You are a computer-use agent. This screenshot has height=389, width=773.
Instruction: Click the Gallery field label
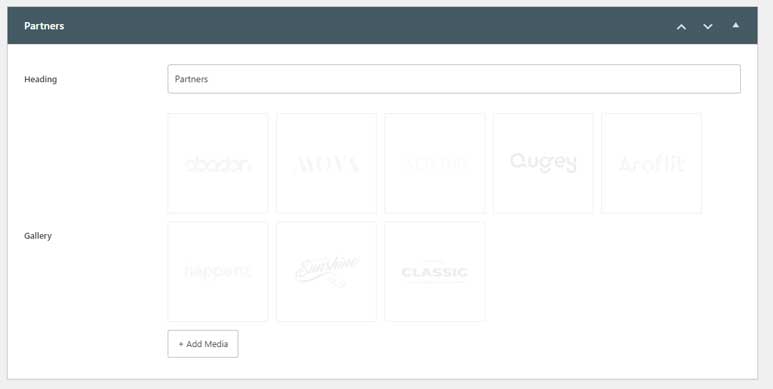pos(38,236)
